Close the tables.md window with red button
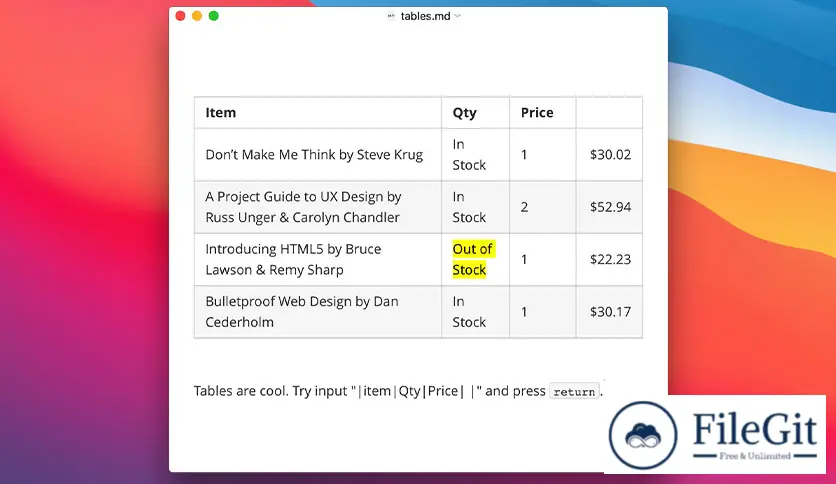Image resolution: width=836 pixels, height=484 pixels. pos(180,16)
